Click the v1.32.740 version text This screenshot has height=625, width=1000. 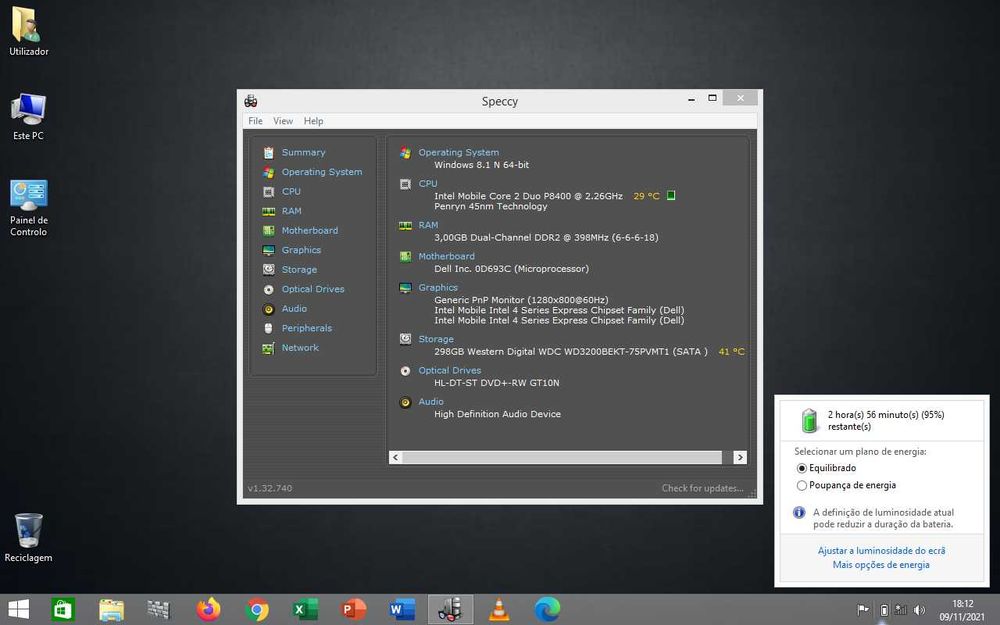point(270,489)
